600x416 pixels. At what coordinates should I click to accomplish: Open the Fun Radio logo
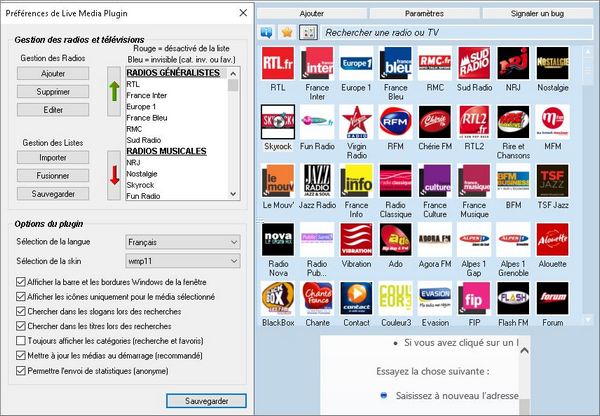(317, 122)
